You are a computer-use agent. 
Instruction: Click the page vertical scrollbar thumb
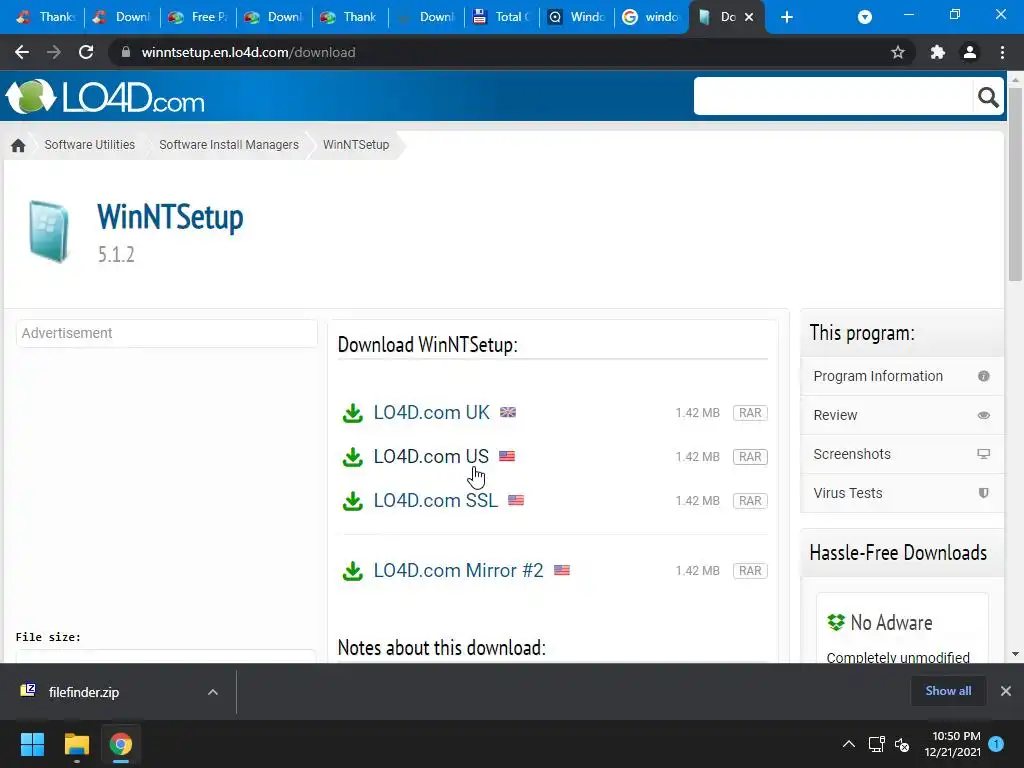pos(1015,184)
